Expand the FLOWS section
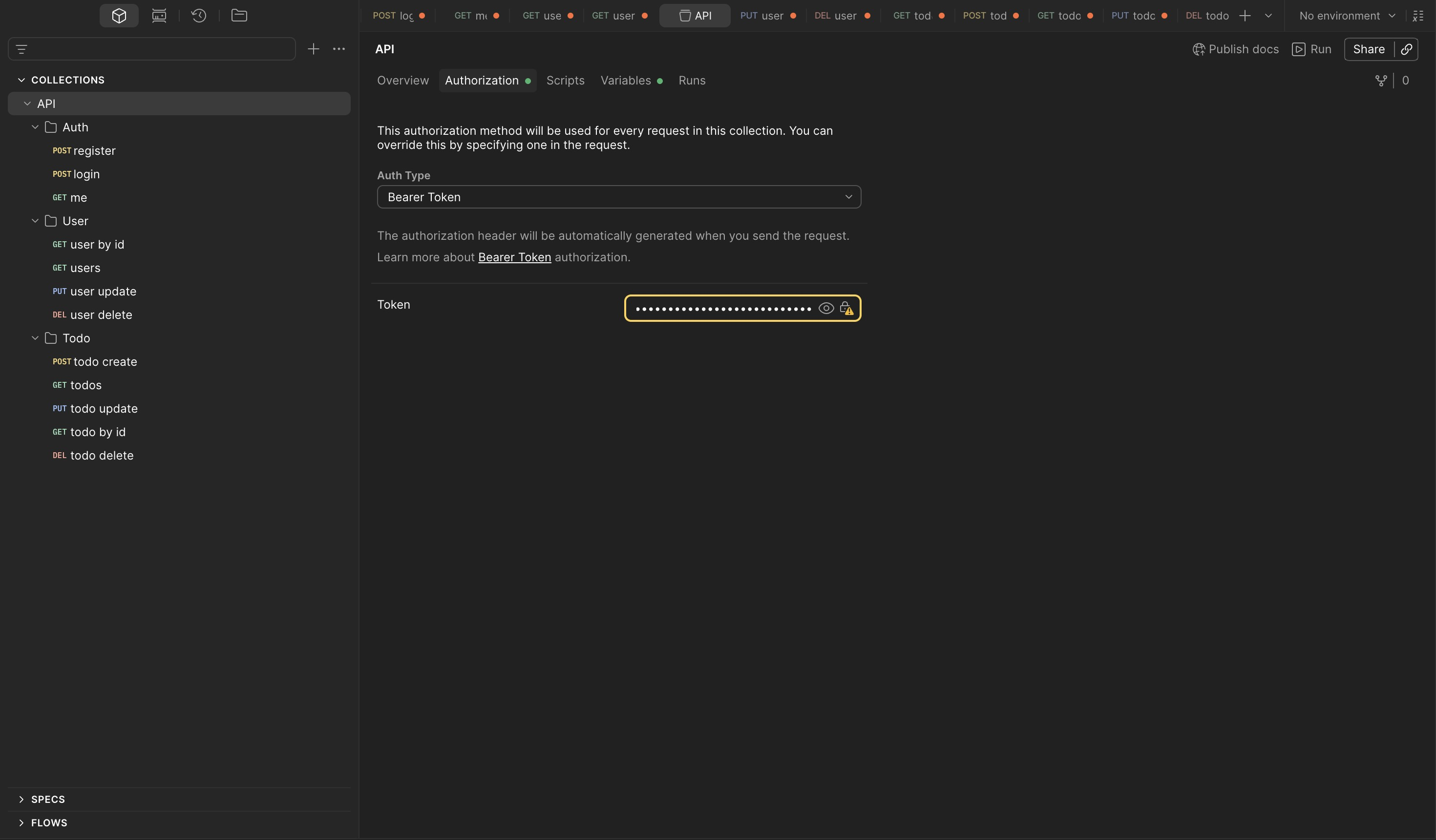 (x=21, y=823)
